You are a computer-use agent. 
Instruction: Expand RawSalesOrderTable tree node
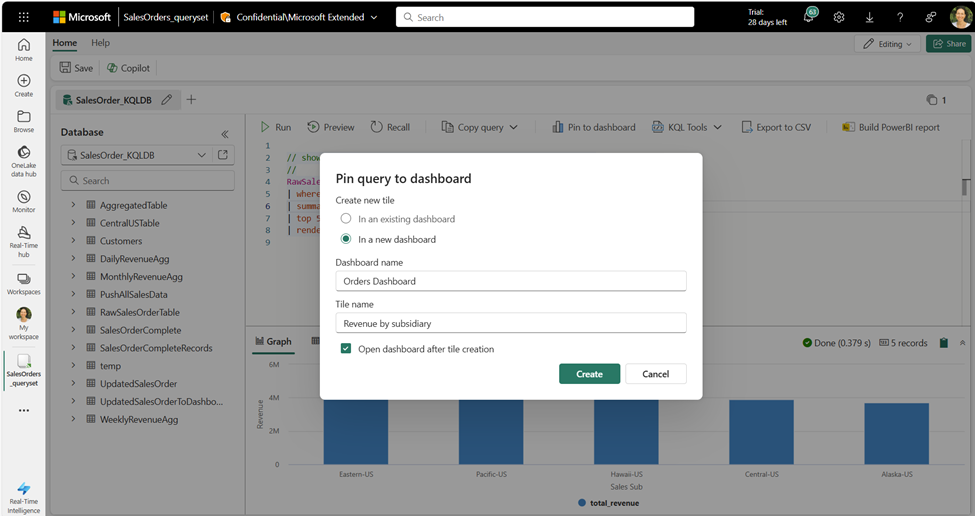73,312
